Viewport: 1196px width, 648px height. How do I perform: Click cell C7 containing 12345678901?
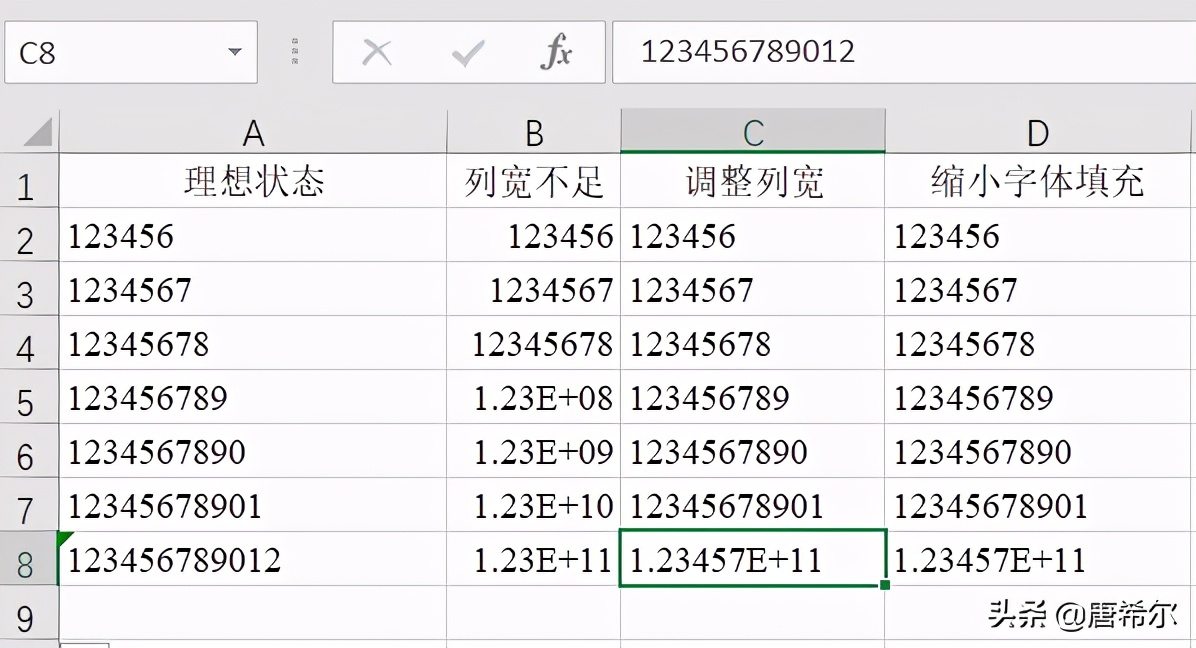pos(753,505)
